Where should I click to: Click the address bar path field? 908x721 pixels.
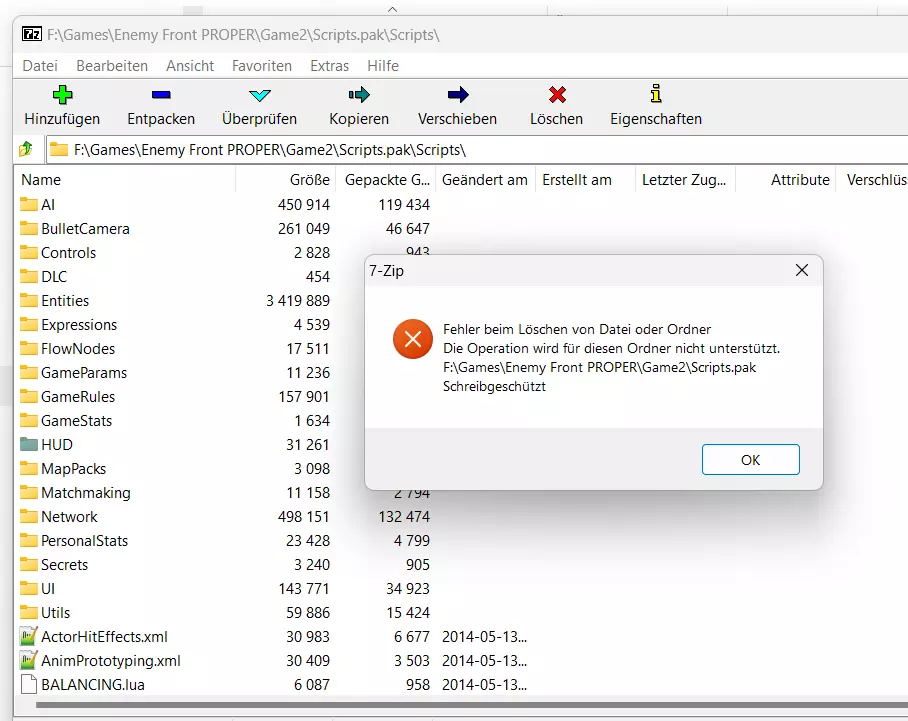click(x=477, y=150)
